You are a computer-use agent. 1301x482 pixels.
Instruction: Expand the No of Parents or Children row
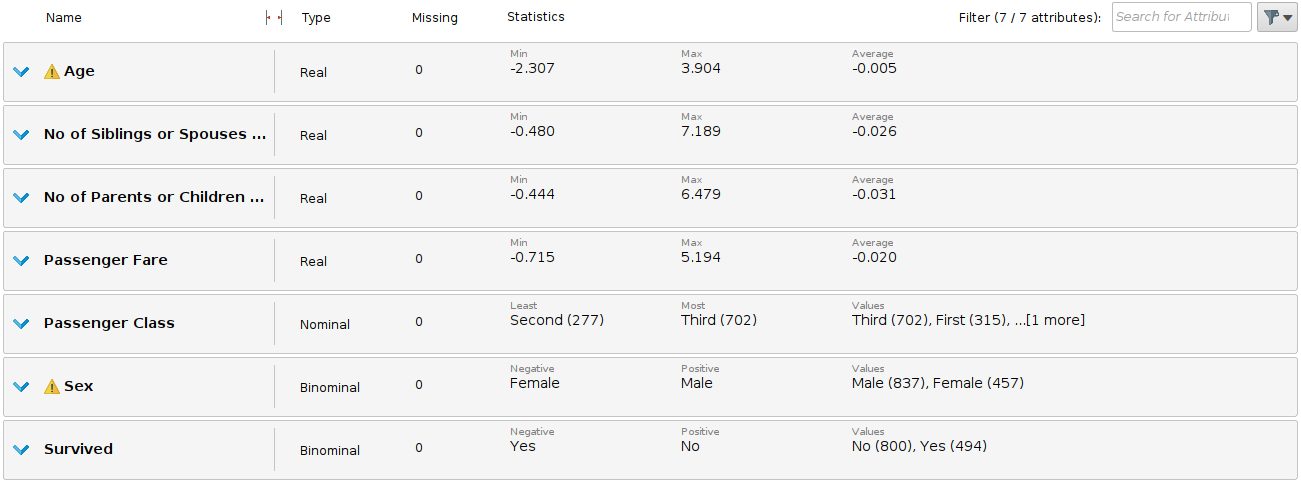tap(21, 198)
